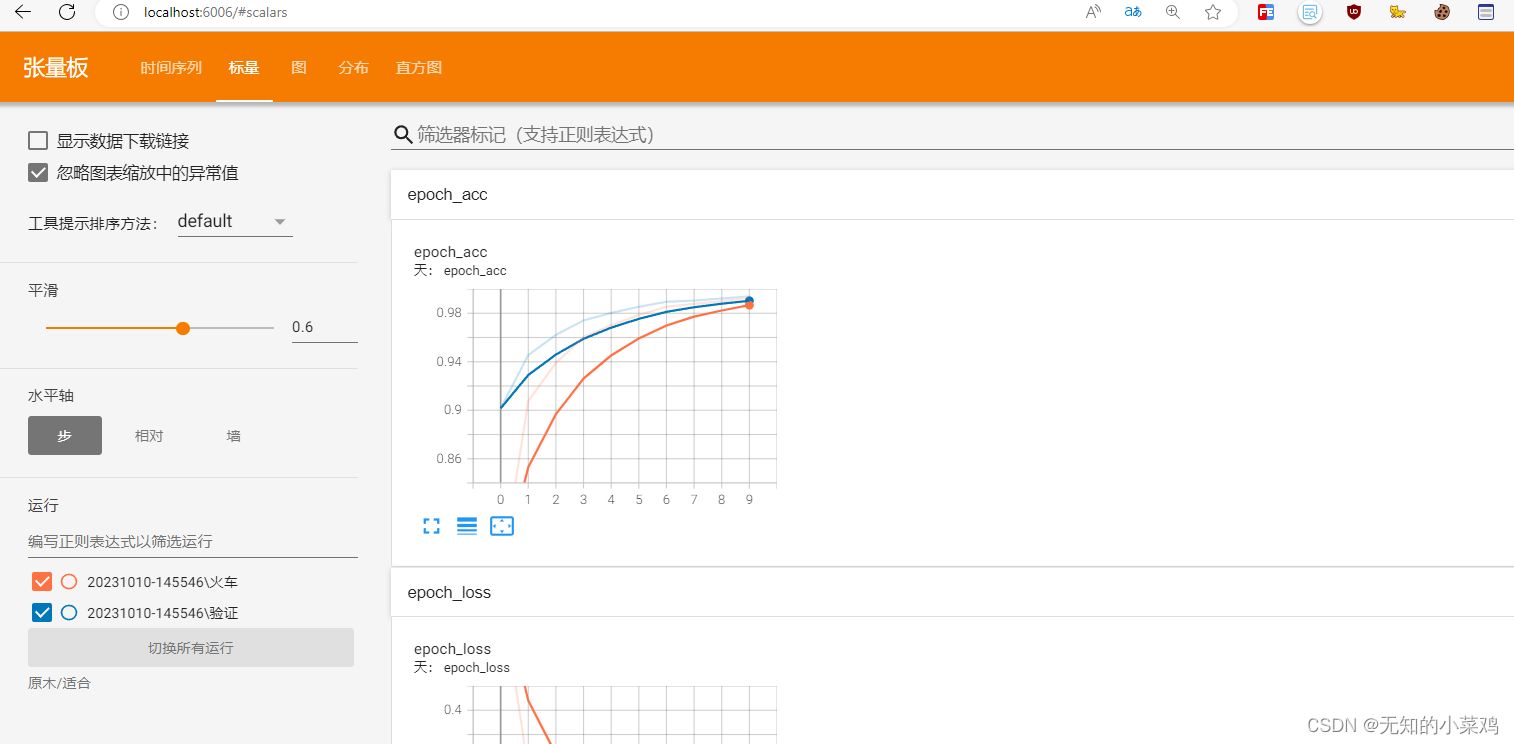1514x744 pixels.
Task: Uncheck the 20231010-145546\验证 run checkbox
Action: click(x=42, y=612)
